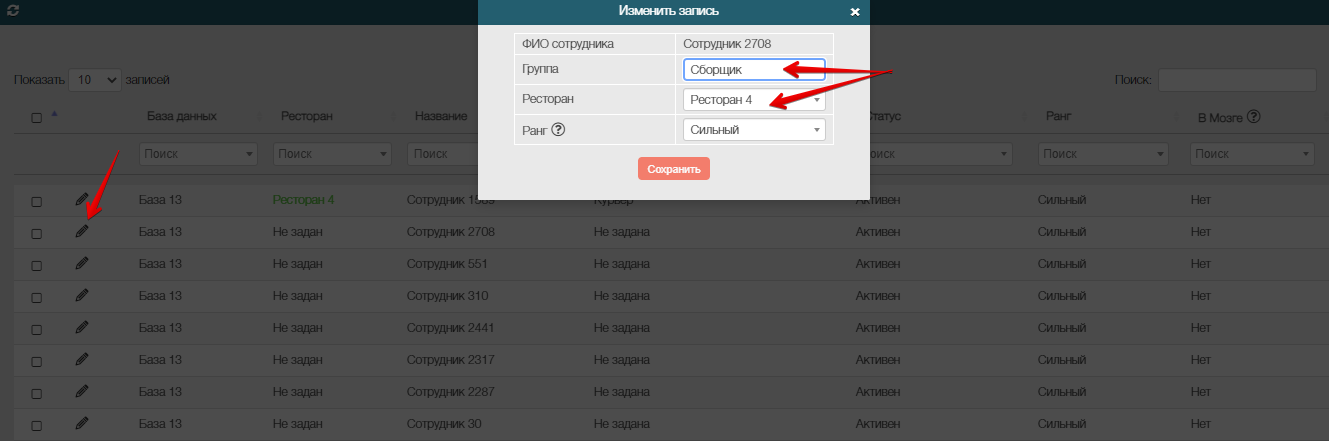Open the Ресторан dropdown in dialog

click(x=754, y=100)
